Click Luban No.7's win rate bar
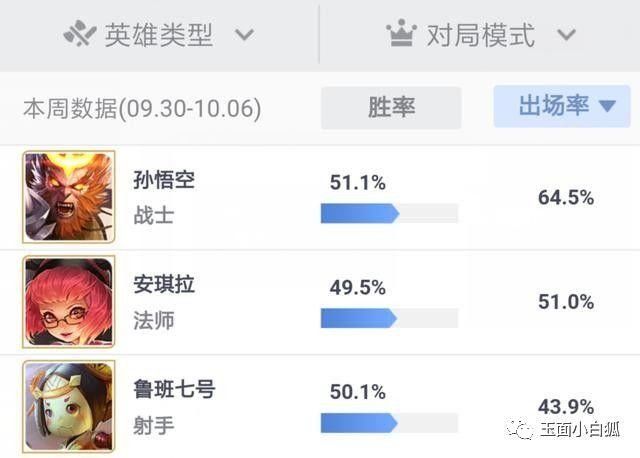The width and height of the screenshot is (640, 458). pyautogui.click(x=389, y=423)
